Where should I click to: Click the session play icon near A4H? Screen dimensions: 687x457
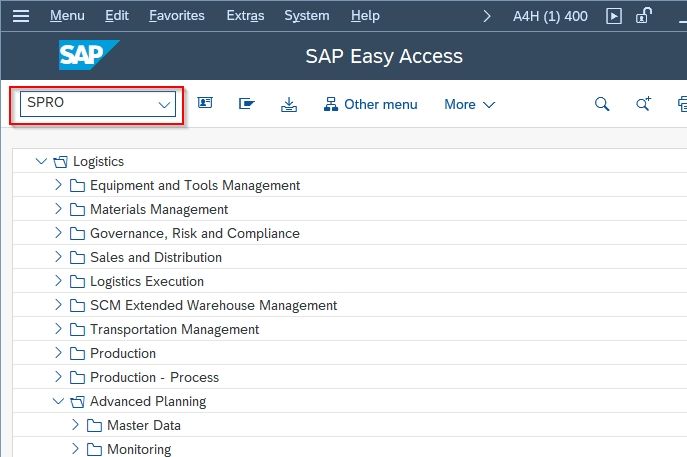(x=613, y=16)
